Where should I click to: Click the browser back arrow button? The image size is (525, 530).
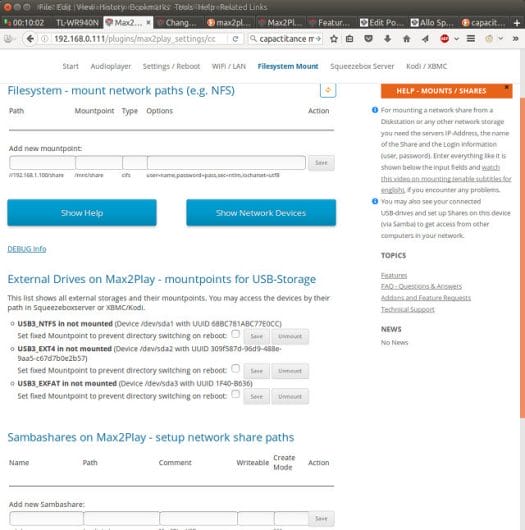[30, 39]
